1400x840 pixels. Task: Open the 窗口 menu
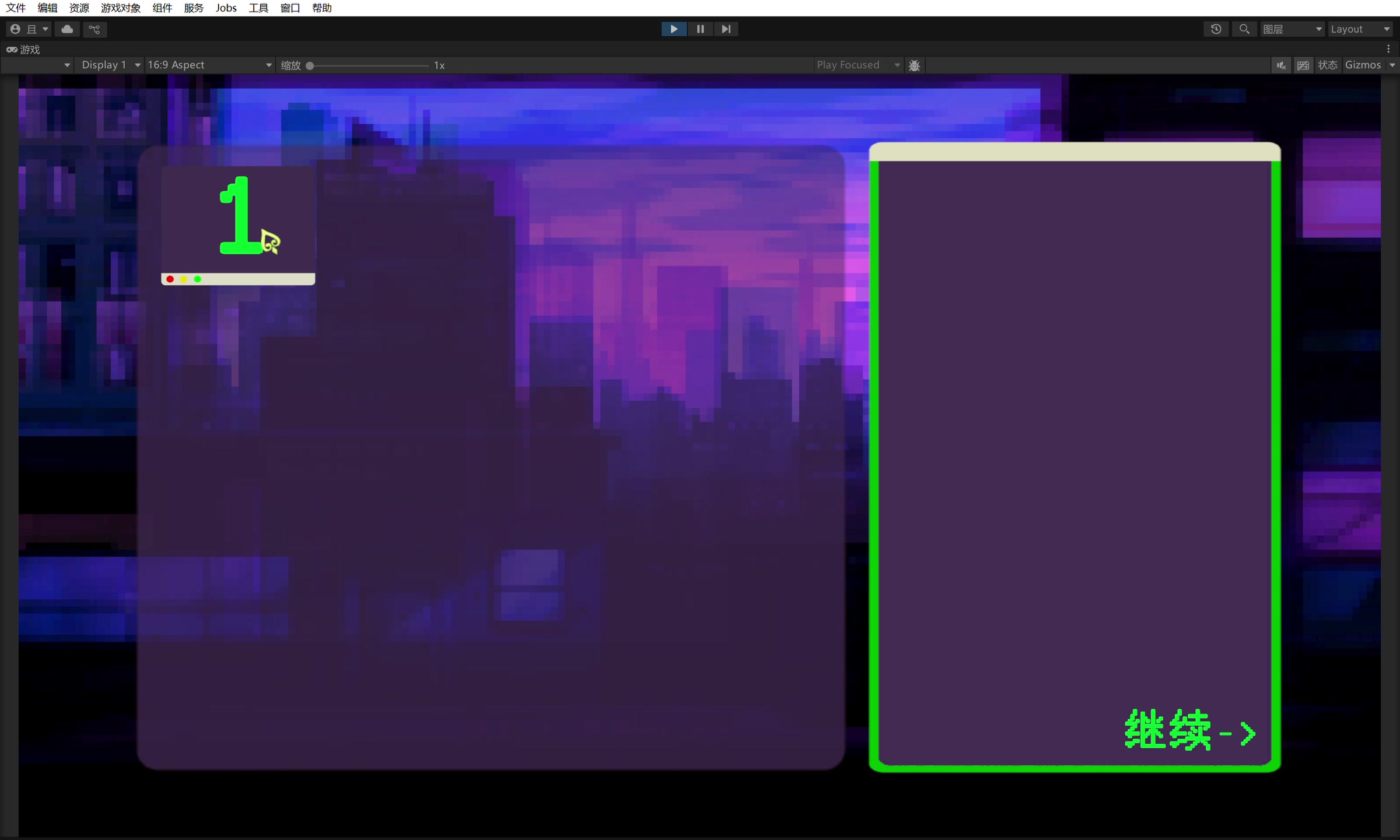290,8
